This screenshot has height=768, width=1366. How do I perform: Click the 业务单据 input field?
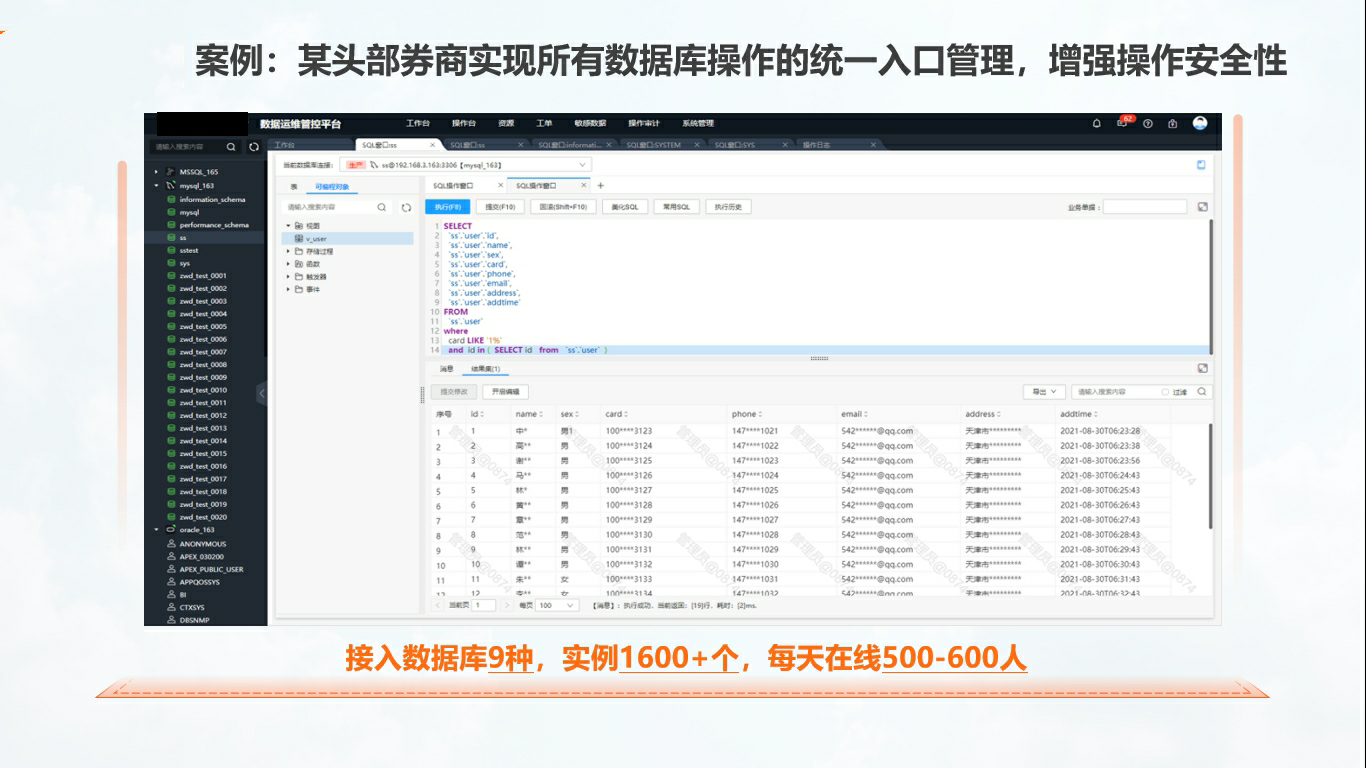coord(1145,207)
